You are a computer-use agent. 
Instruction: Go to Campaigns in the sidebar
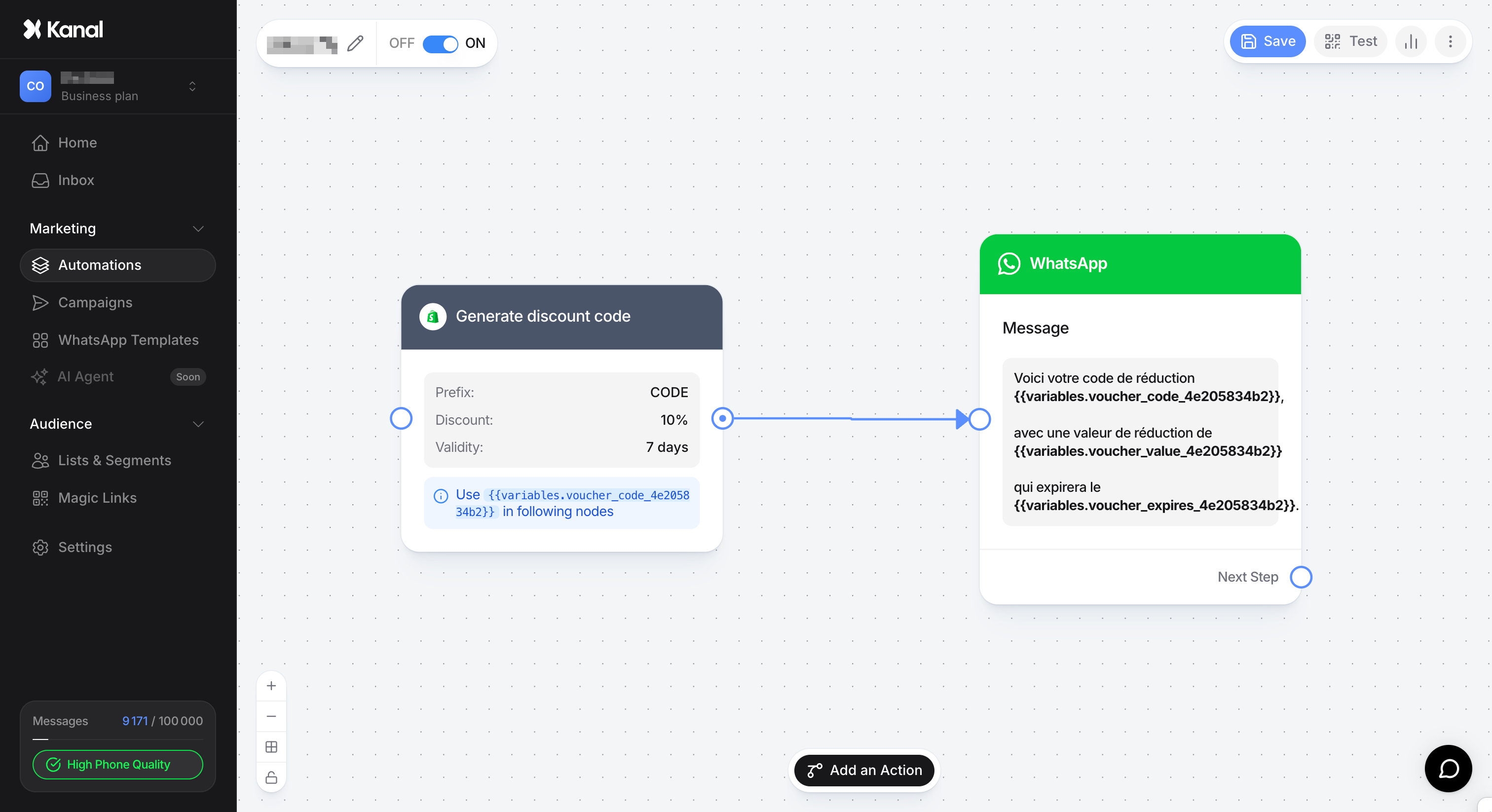[x=95, y=302]
